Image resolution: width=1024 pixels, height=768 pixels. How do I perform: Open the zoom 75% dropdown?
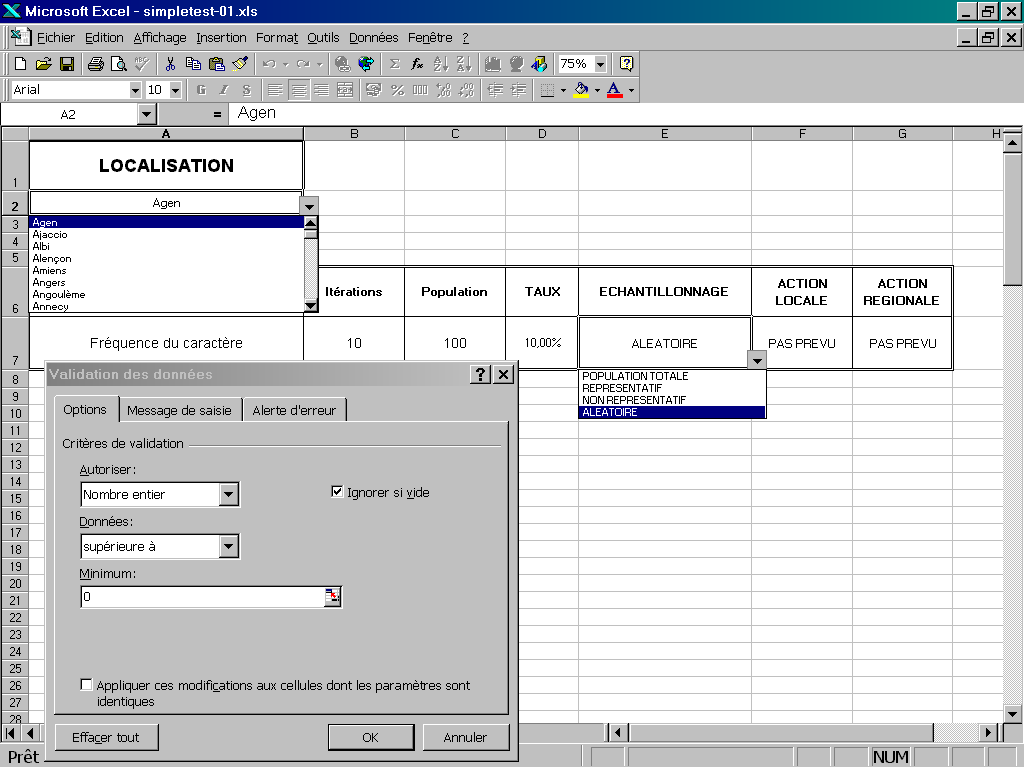[600, 64]
